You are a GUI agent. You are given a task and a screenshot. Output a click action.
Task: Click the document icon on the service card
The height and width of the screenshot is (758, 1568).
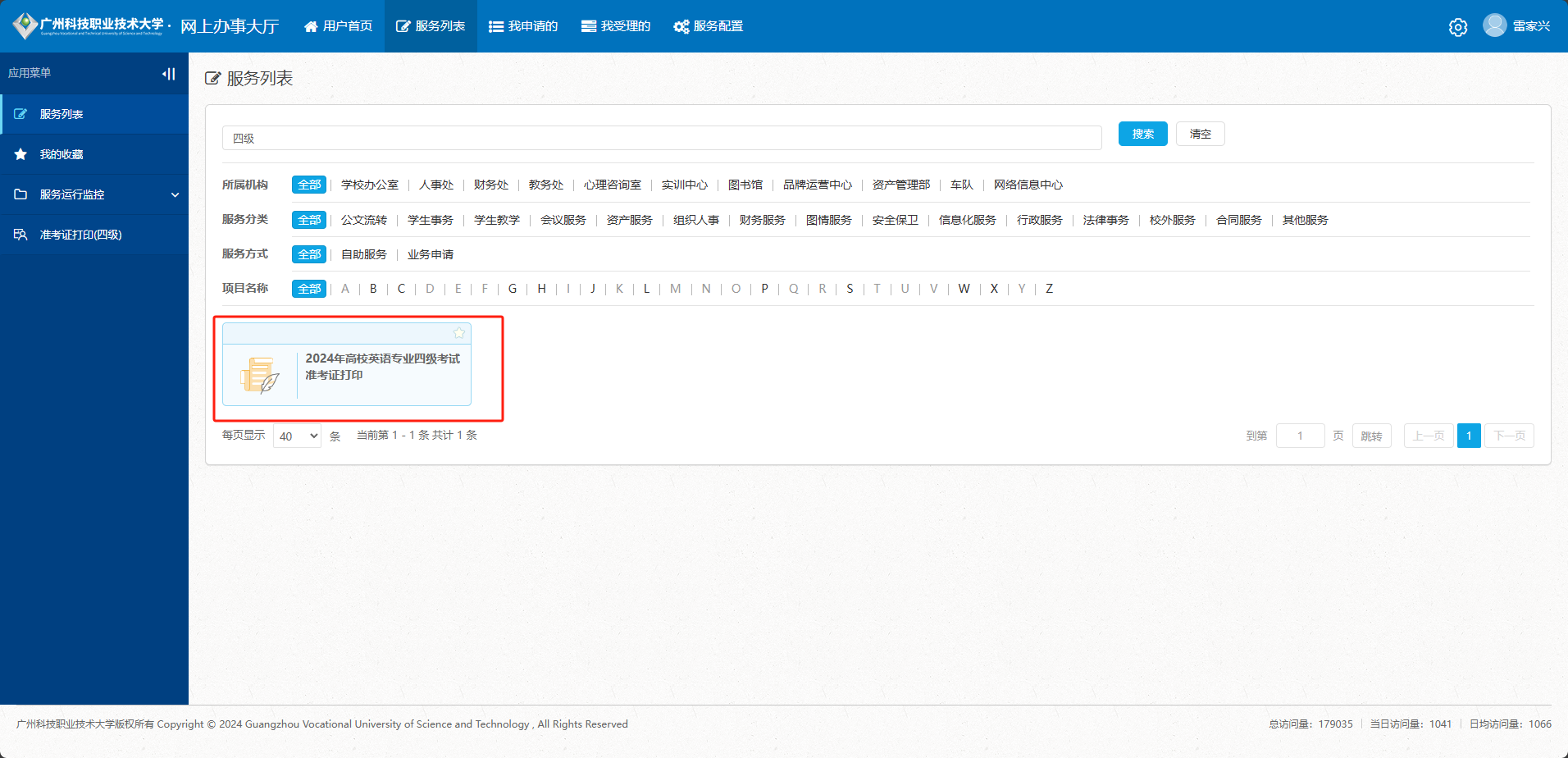coord(260,373)
